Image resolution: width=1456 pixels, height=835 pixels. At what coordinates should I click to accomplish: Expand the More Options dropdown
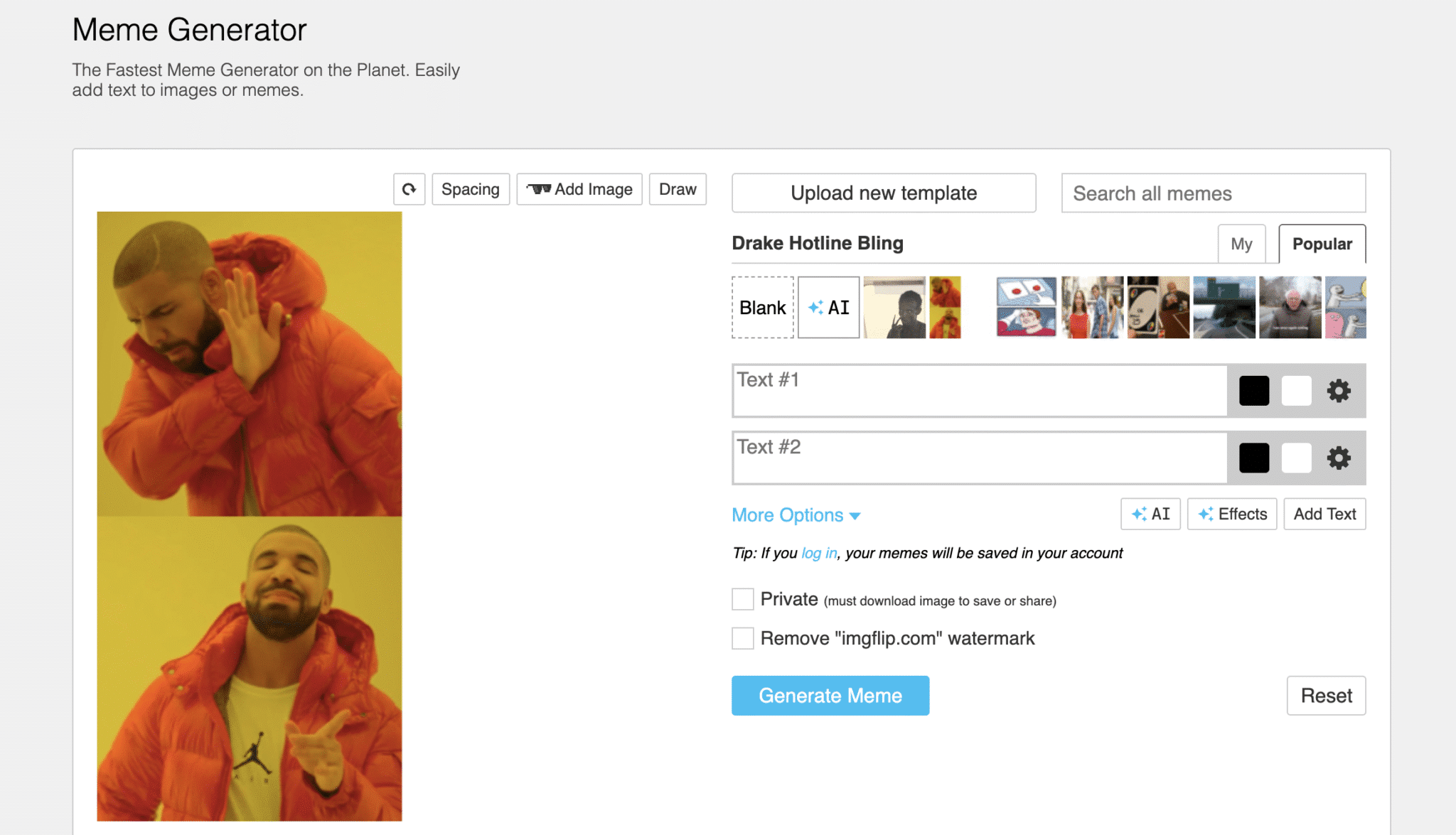click(x=796, y=515)
